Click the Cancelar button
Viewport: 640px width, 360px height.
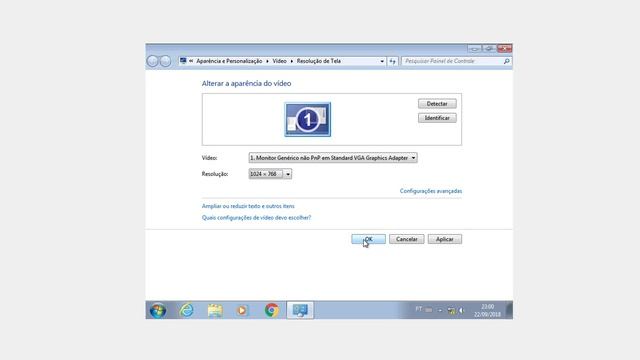407,239
